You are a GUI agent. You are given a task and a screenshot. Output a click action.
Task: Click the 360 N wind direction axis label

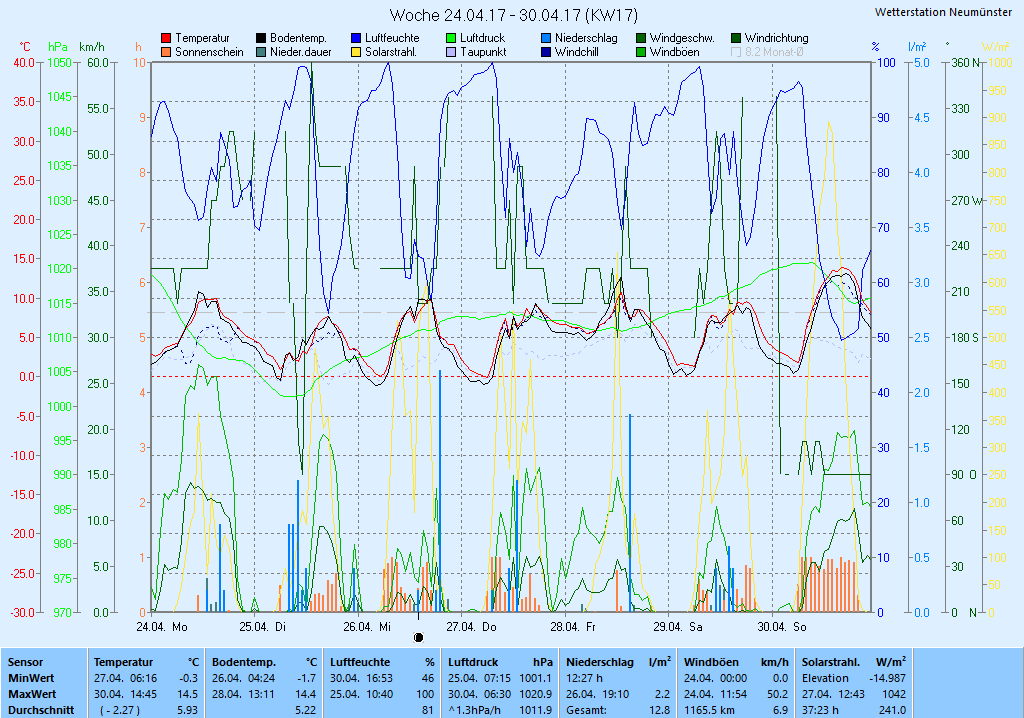point(967,63)
